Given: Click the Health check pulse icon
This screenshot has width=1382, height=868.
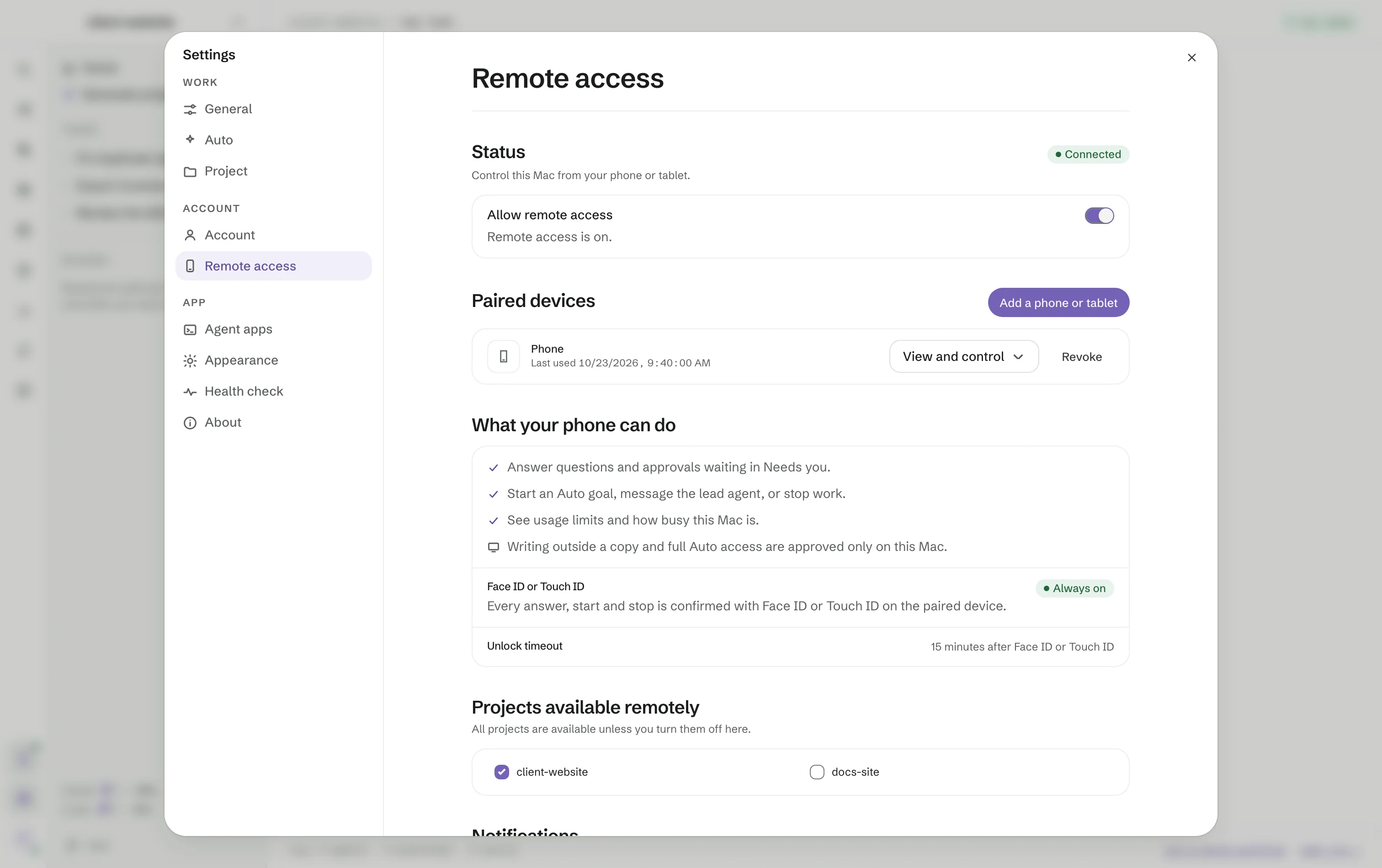Looking at the screenshot, I should tap(190, 392).
